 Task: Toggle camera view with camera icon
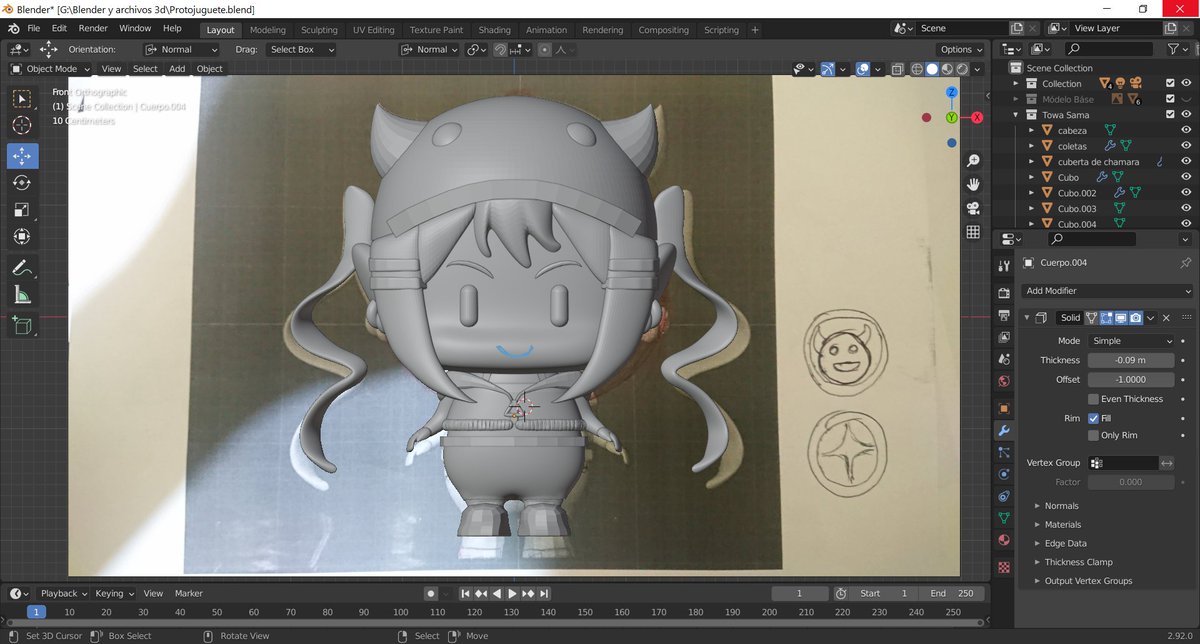(x=972, y=209)
